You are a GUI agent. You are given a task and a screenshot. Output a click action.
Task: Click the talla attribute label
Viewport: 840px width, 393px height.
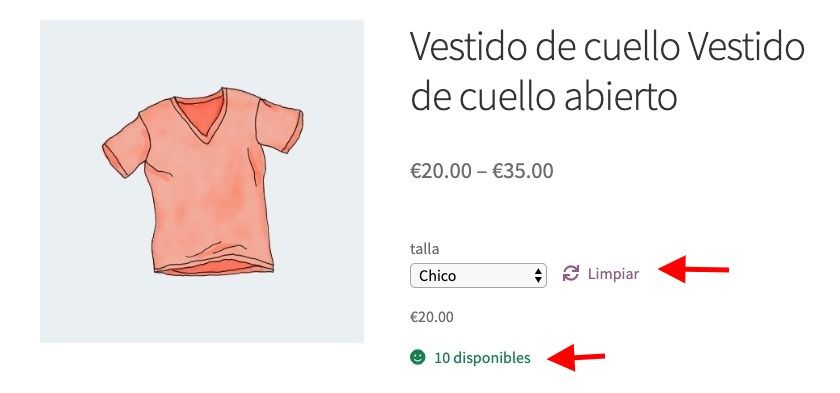[424, 248]
